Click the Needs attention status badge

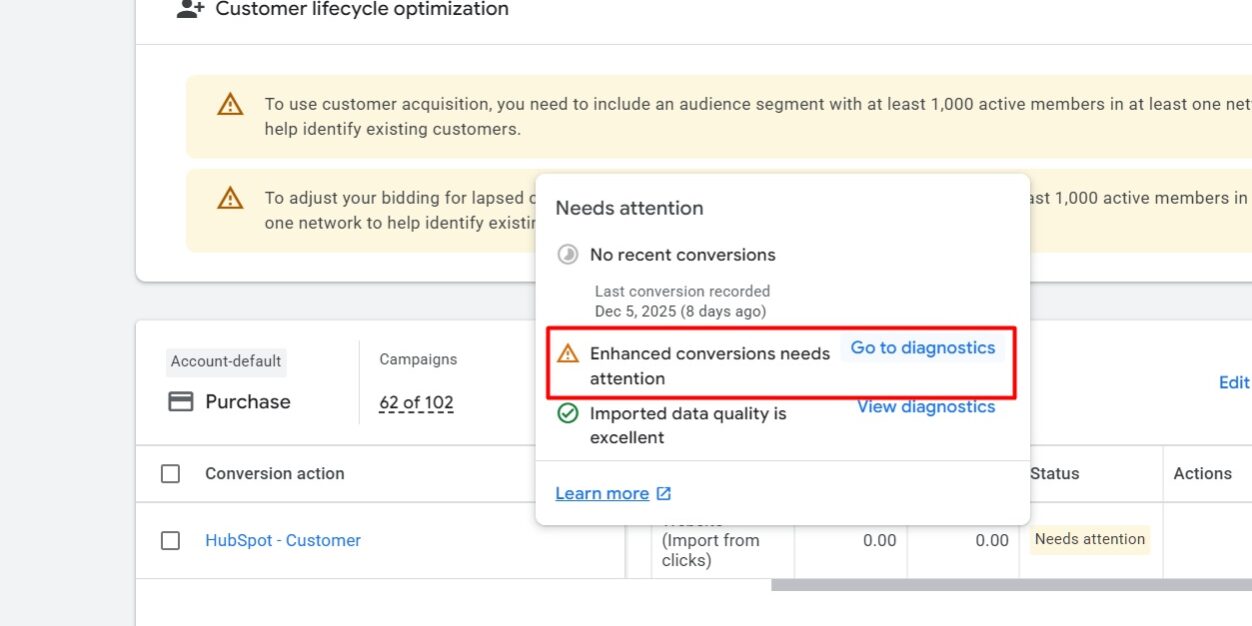[x=1089, y=540]
